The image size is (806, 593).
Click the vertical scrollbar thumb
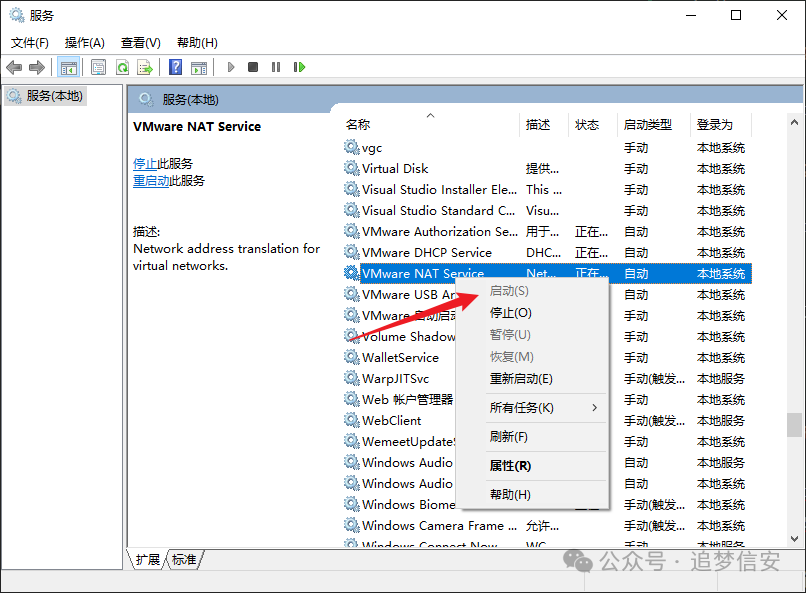(794, 425)
